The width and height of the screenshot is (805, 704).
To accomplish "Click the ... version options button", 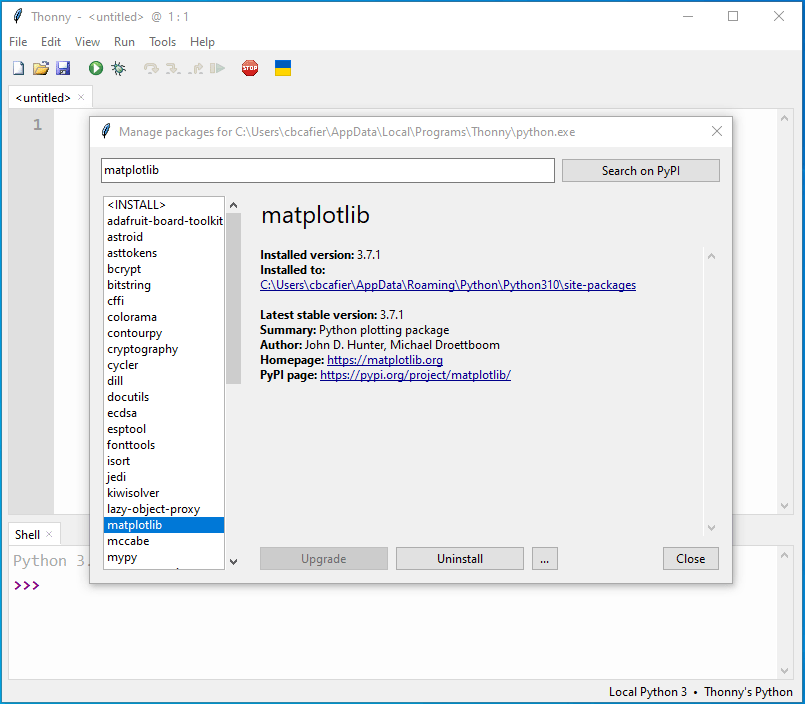I will (x=545, y=559).
